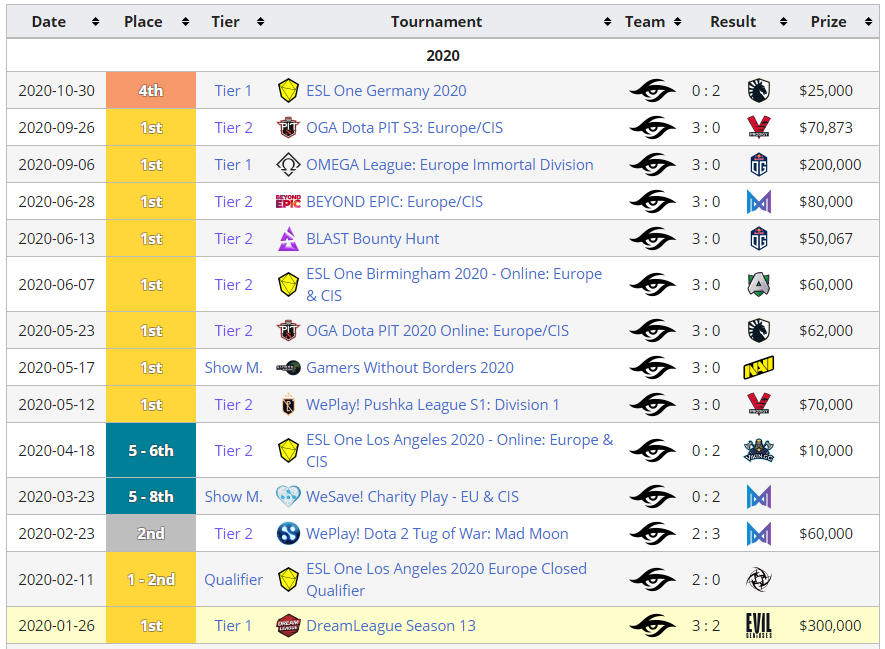885x649 pixels.
Task: Click Tug of War: Mad Moon logo icon
Action: point(288,534)
